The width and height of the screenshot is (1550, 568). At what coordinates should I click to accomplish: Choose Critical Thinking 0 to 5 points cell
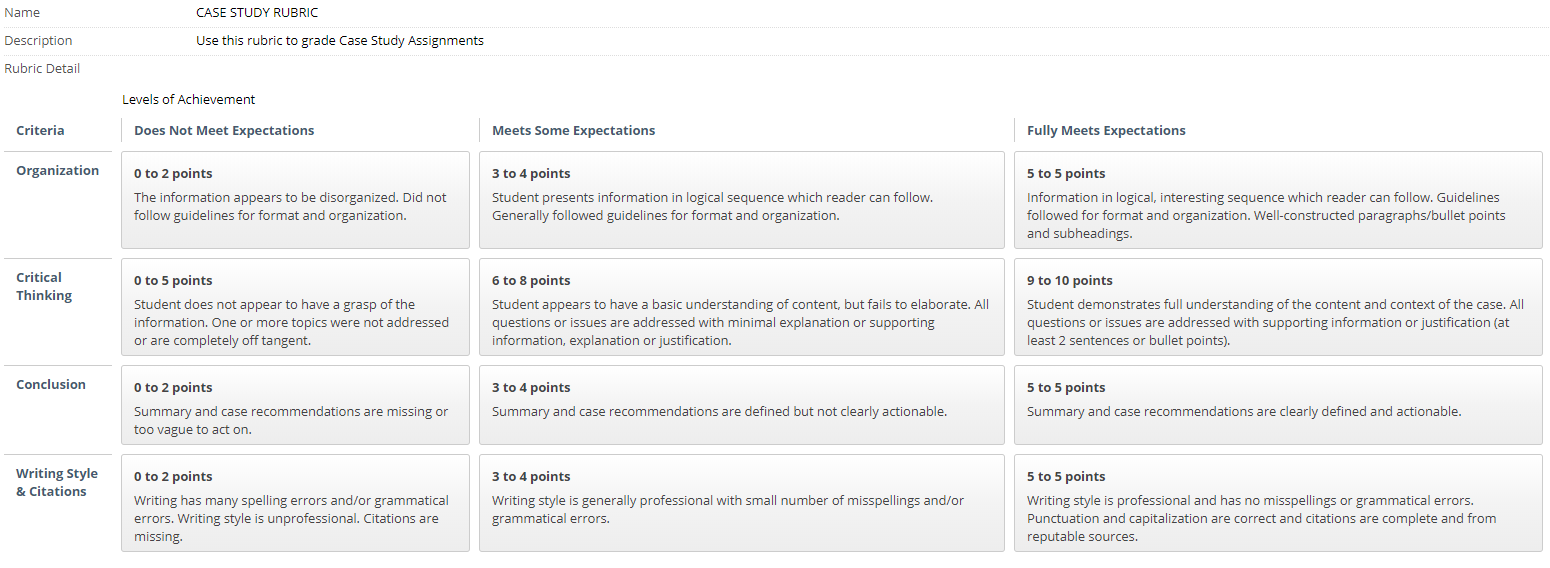[x=295, y=307]
